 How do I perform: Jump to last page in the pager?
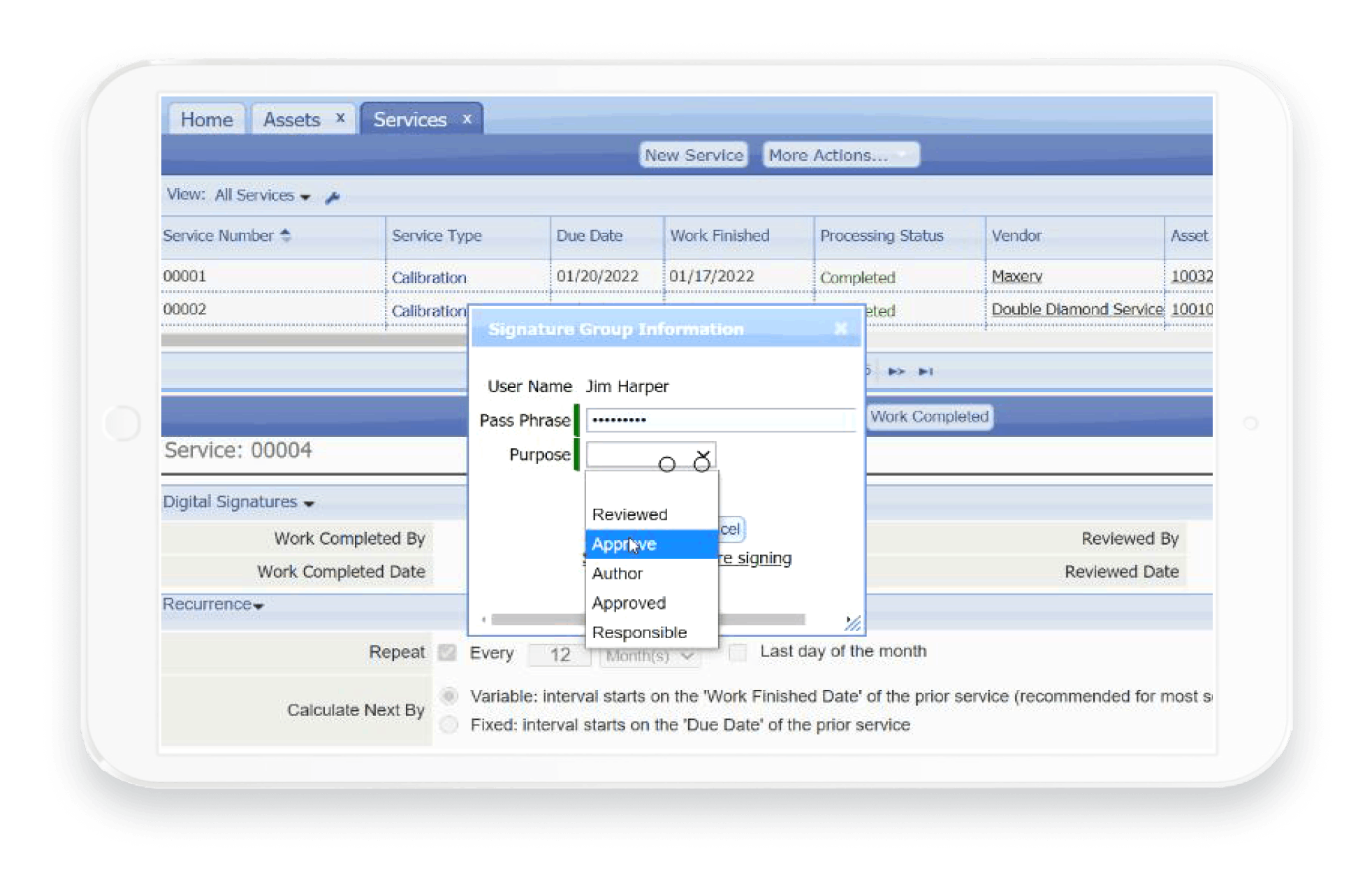926,371
